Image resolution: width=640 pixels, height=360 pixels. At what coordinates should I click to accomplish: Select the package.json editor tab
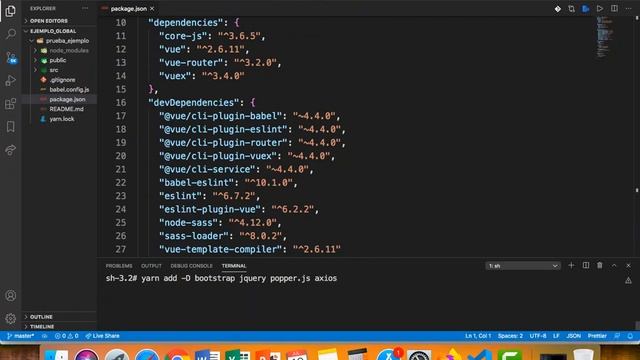128,9
